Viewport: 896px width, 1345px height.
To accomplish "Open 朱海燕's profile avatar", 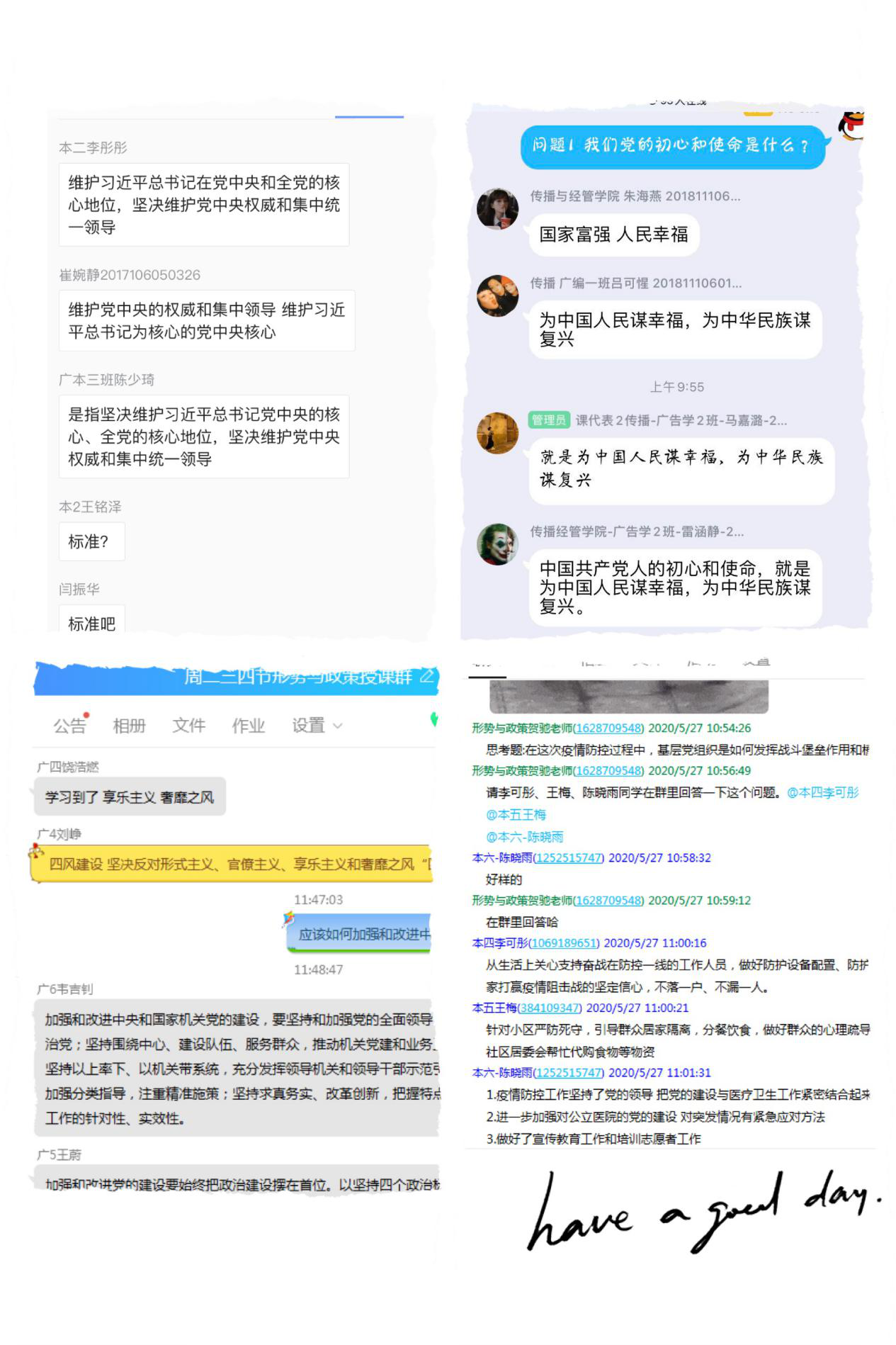I will tap(497, 209).
